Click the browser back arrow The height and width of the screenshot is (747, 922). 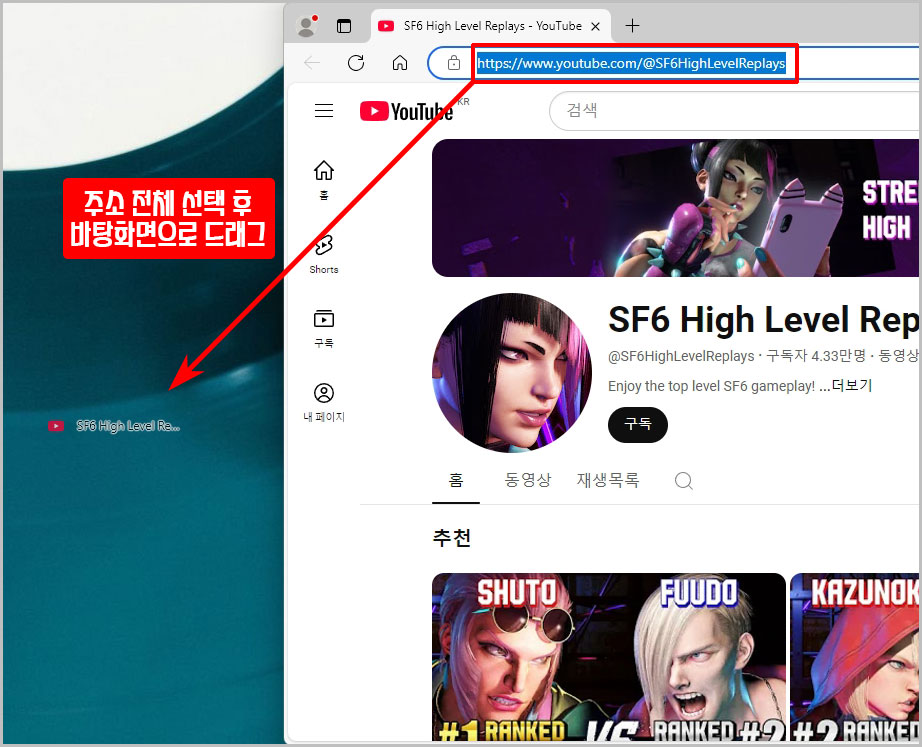312,63
